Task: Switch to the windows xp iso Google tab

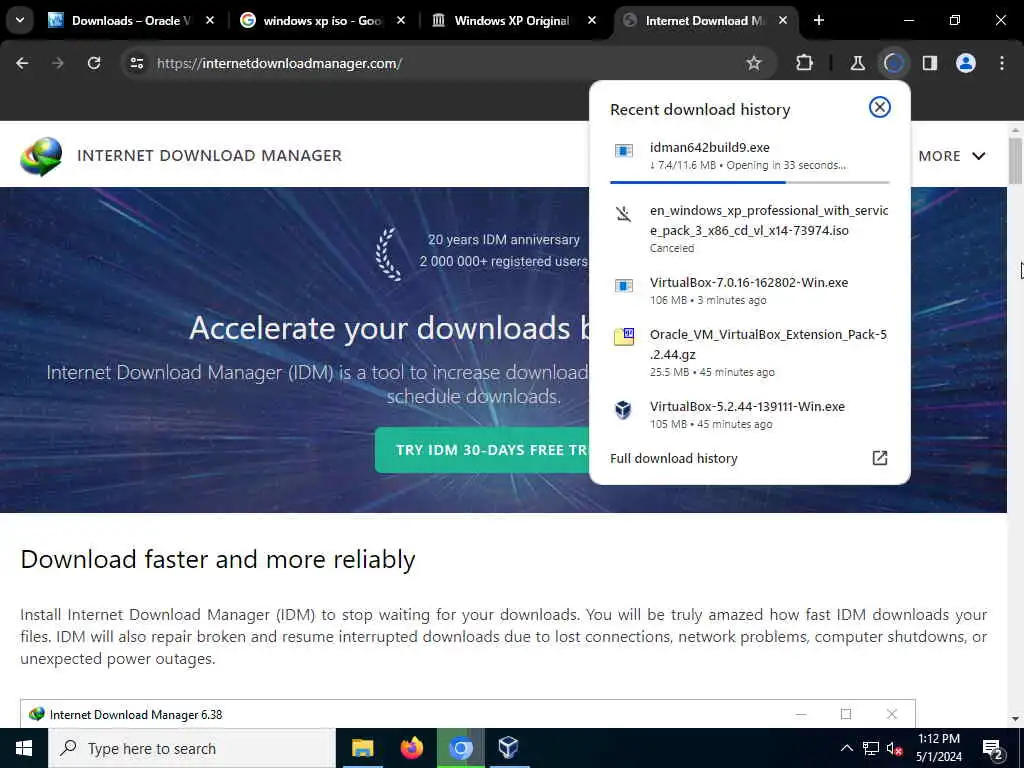Action: tap(323, 21)
